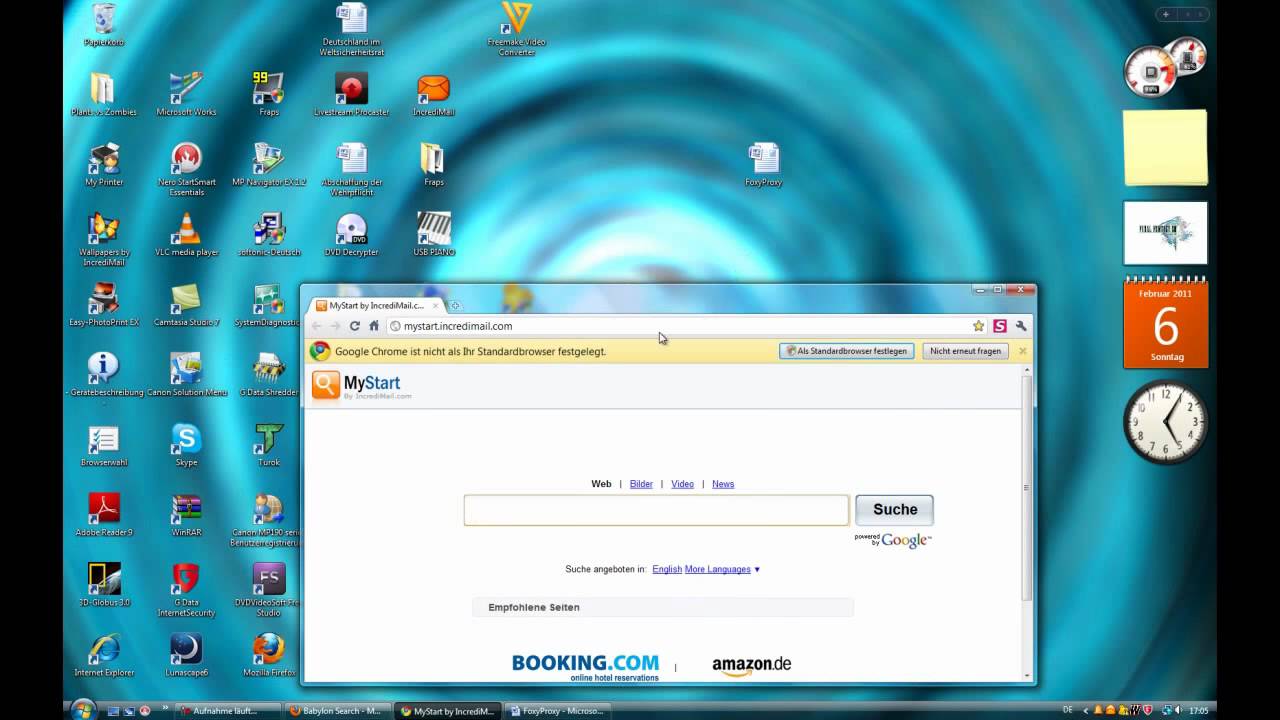Open Adobe Reader 9 from the desktop
This screenshot has height=720, width=1280.
click(104, 514)
